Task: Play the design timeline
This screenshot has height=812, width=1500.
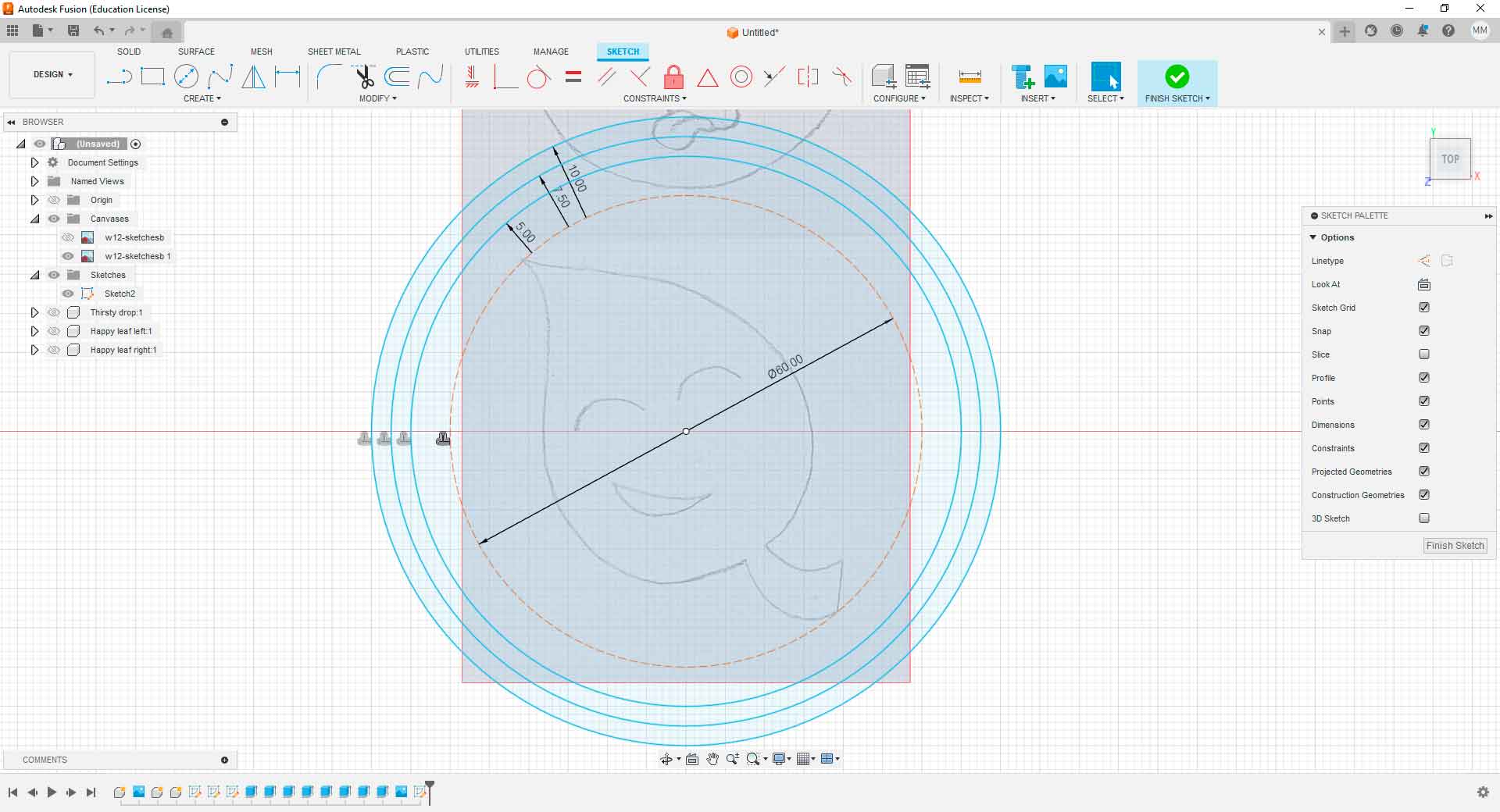Action: click(x=52, y=792)
